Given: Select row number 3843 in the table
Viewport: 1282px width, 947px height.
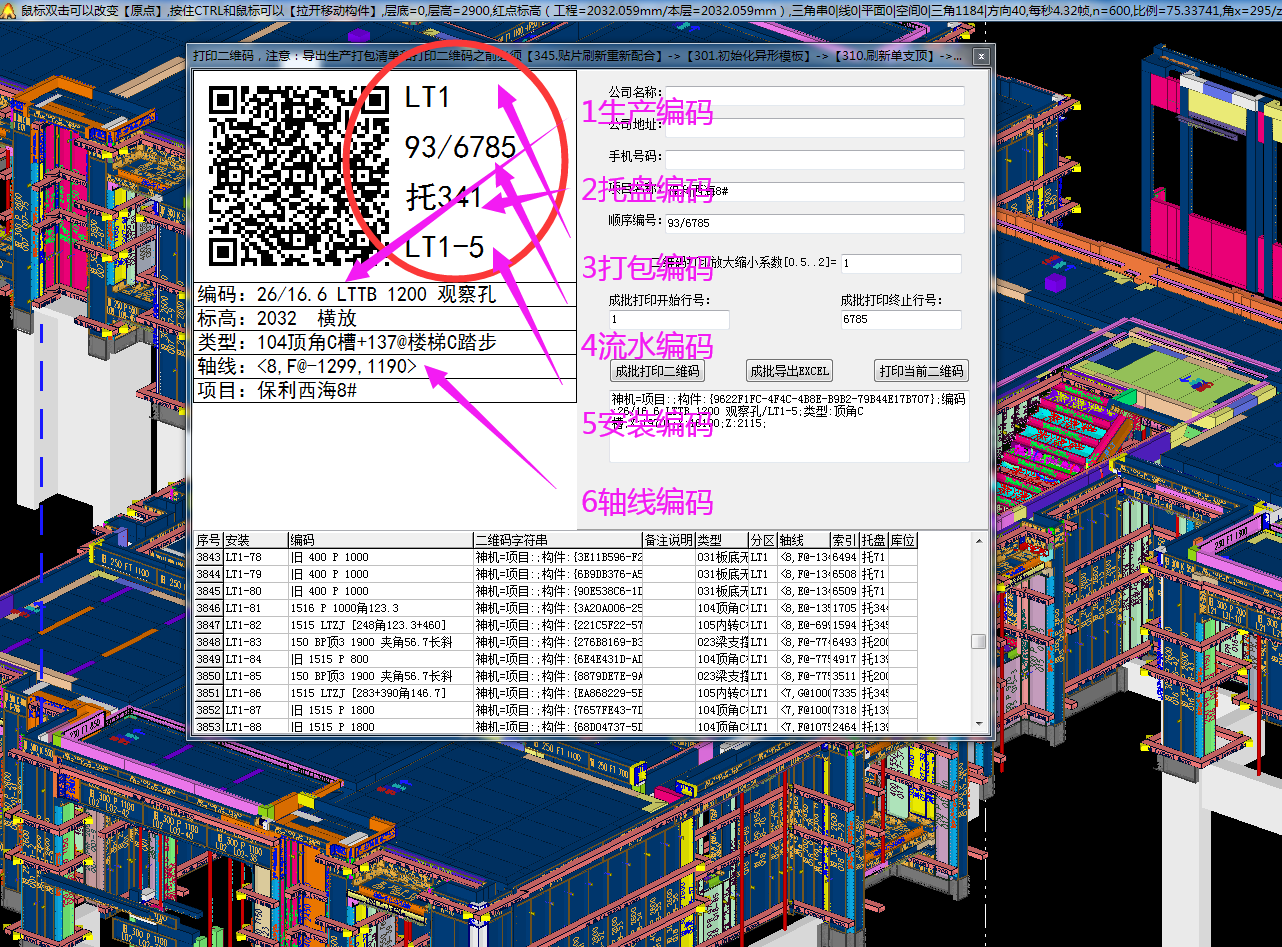Looking at the screenshot, I should point(207,557).
